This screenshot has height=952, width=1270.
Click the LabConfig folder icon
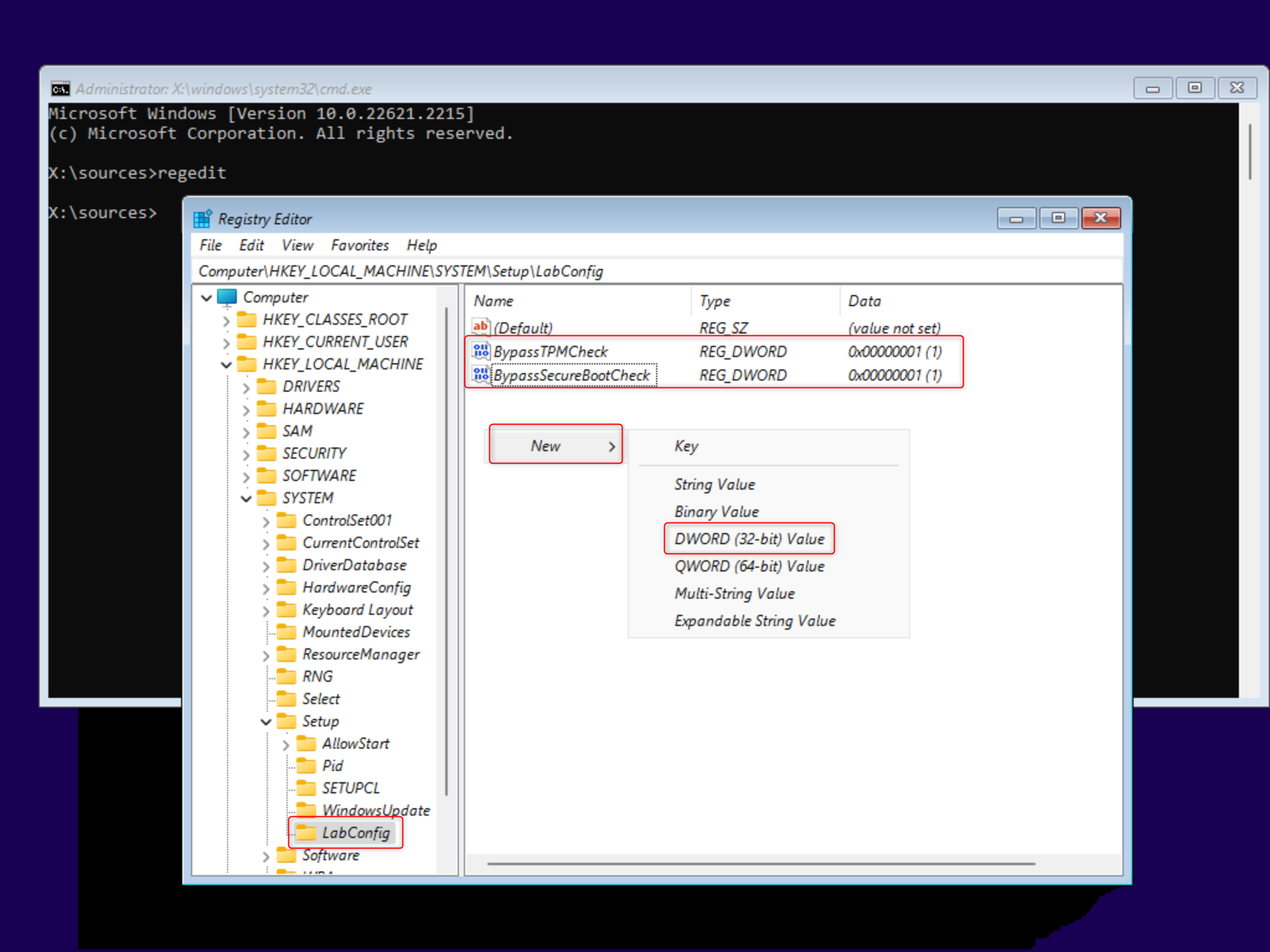coord(306,832)
